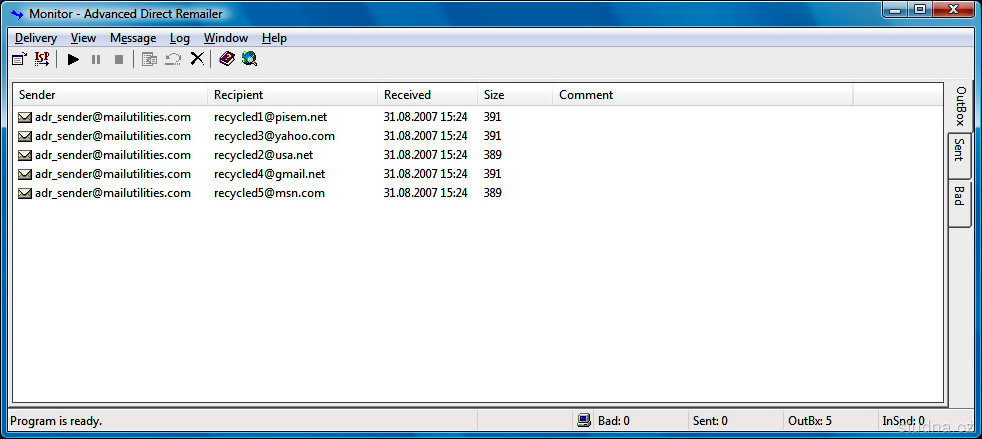The width and height of the screenshot is (982, 439).
Task: Click sender address in the recycled5@msn.com row
Action: [x=113, y=193]
